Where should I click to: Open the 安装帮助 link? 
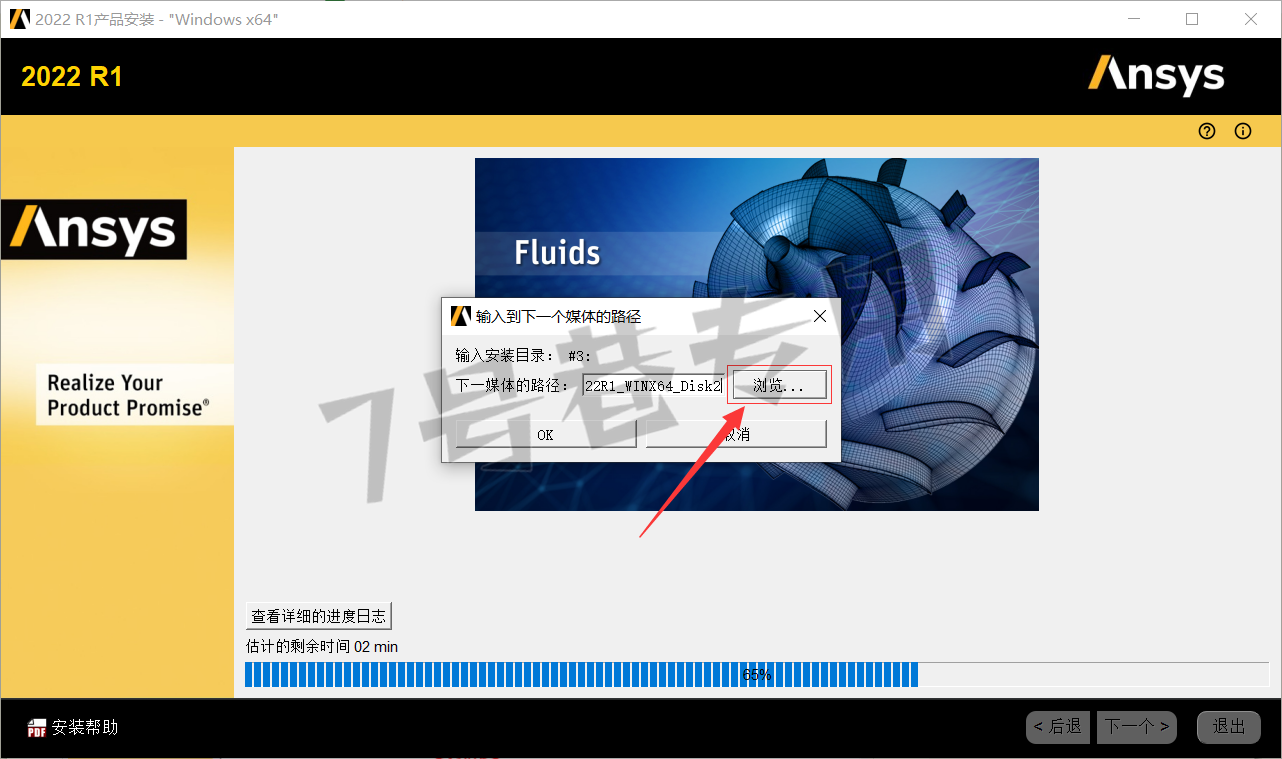85,727
